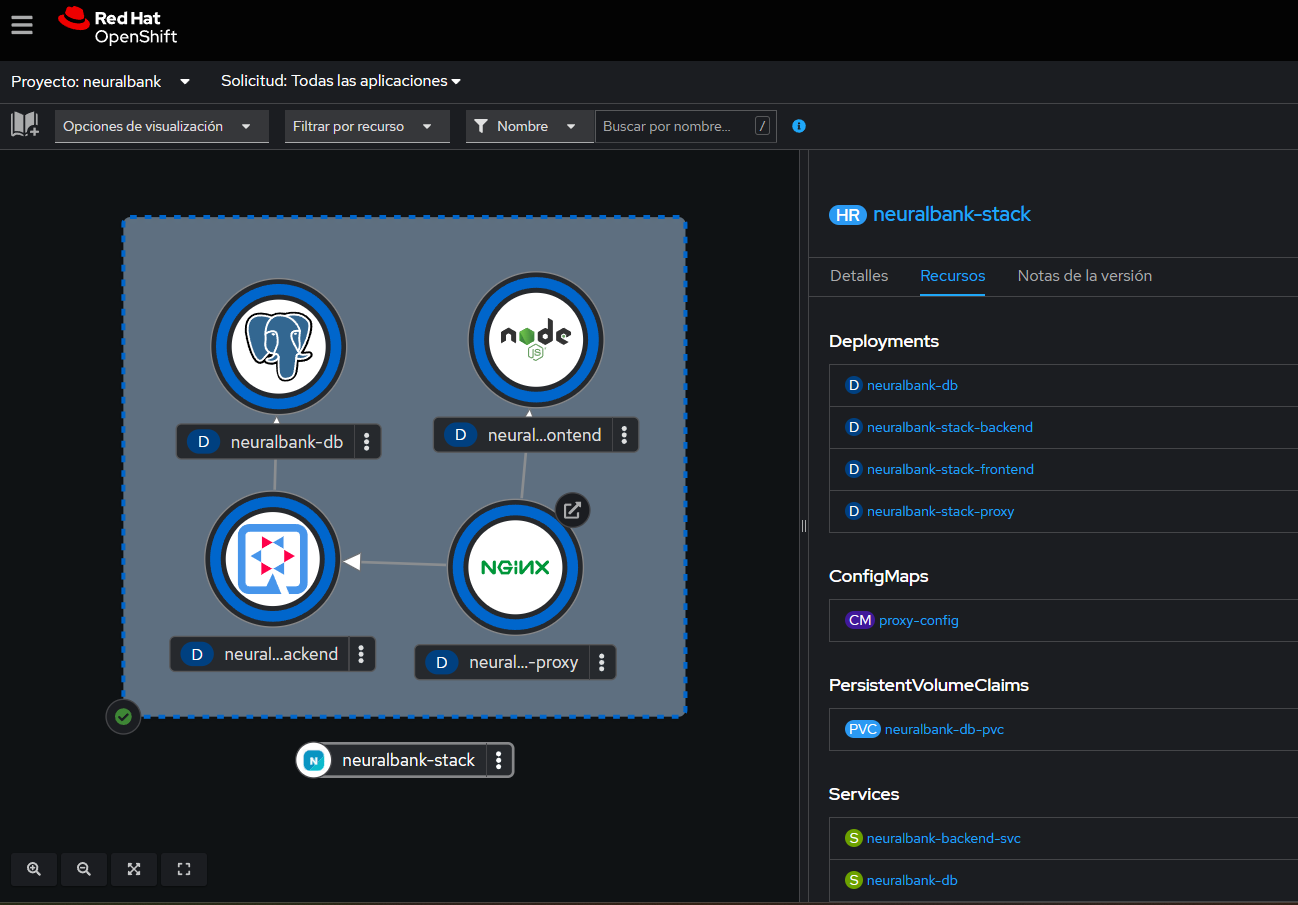Screen dimensions: 1298x905
Task: Enter fullscreen with the frame icon
Action: (x=183, y=869)
